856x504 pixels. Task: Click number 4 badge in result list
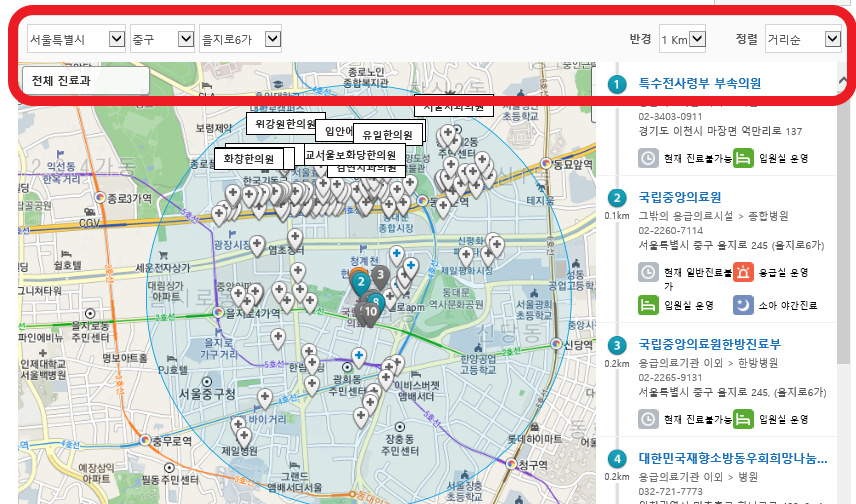[617, 459]
